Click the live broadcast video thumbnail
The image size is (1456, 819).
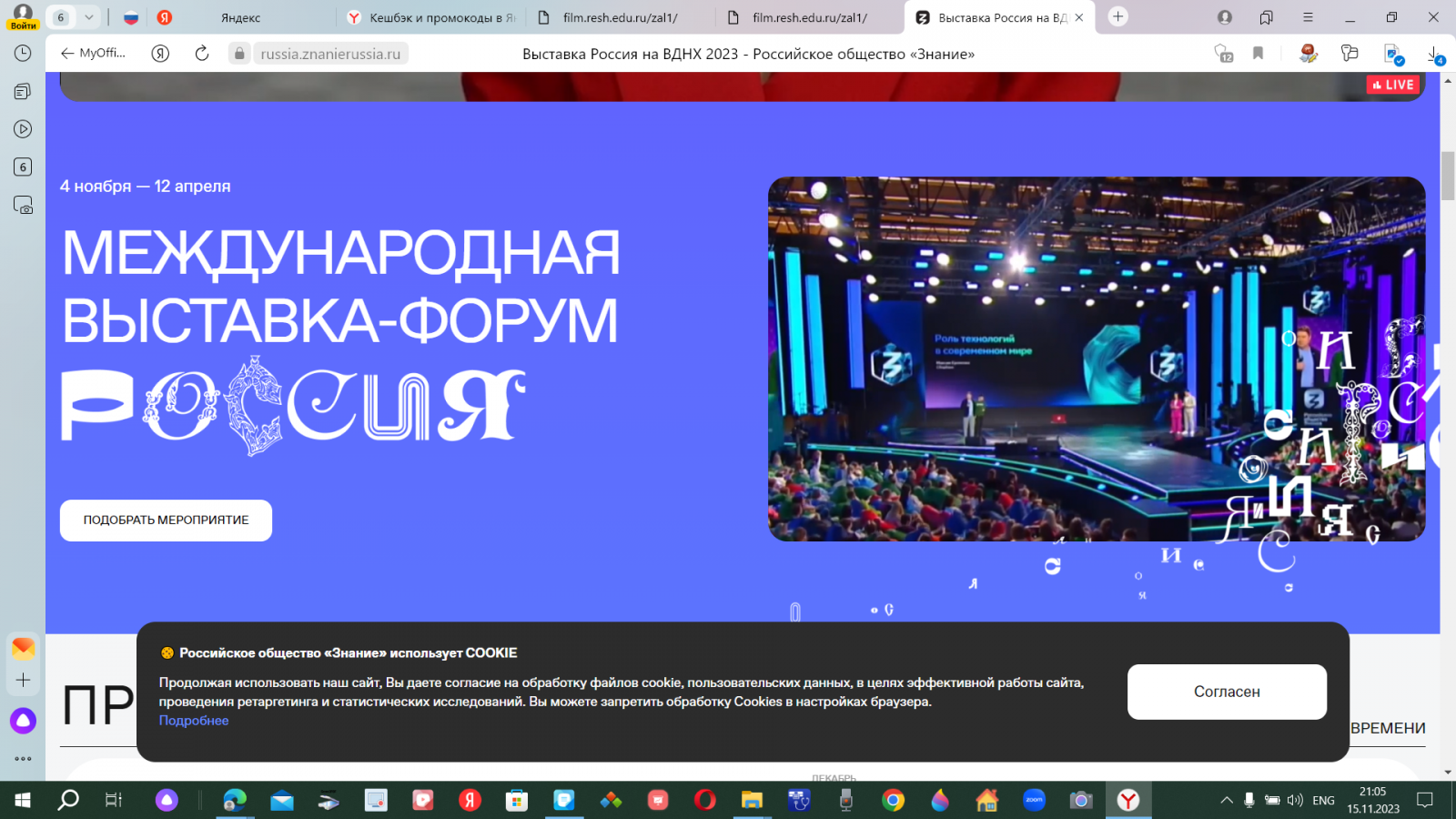point(1096,359)
